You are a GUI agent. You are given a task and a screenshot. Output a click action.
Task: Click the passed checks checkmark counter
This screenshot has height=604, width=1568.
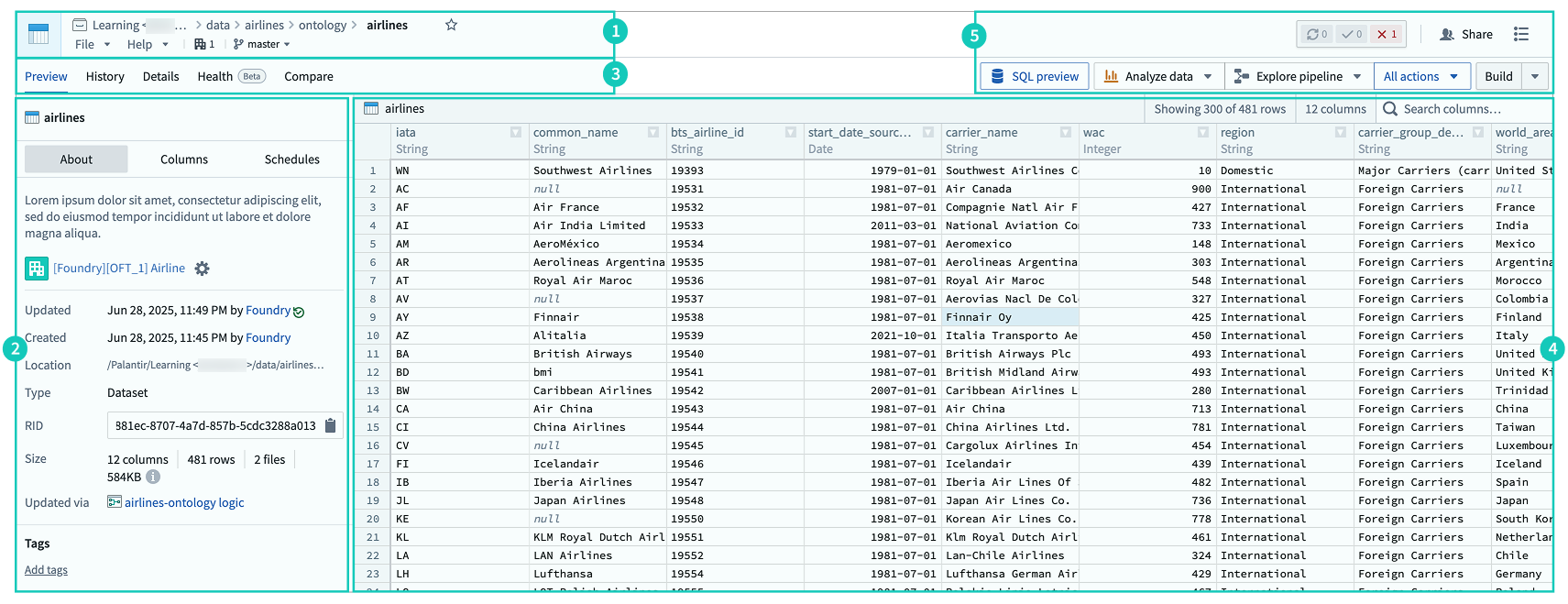click(1352, 34)
